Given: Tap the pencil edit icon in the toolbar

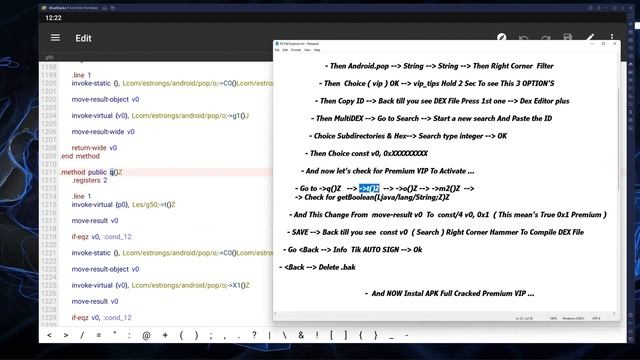Looking at the screenshot, I should tap(590, 38).
